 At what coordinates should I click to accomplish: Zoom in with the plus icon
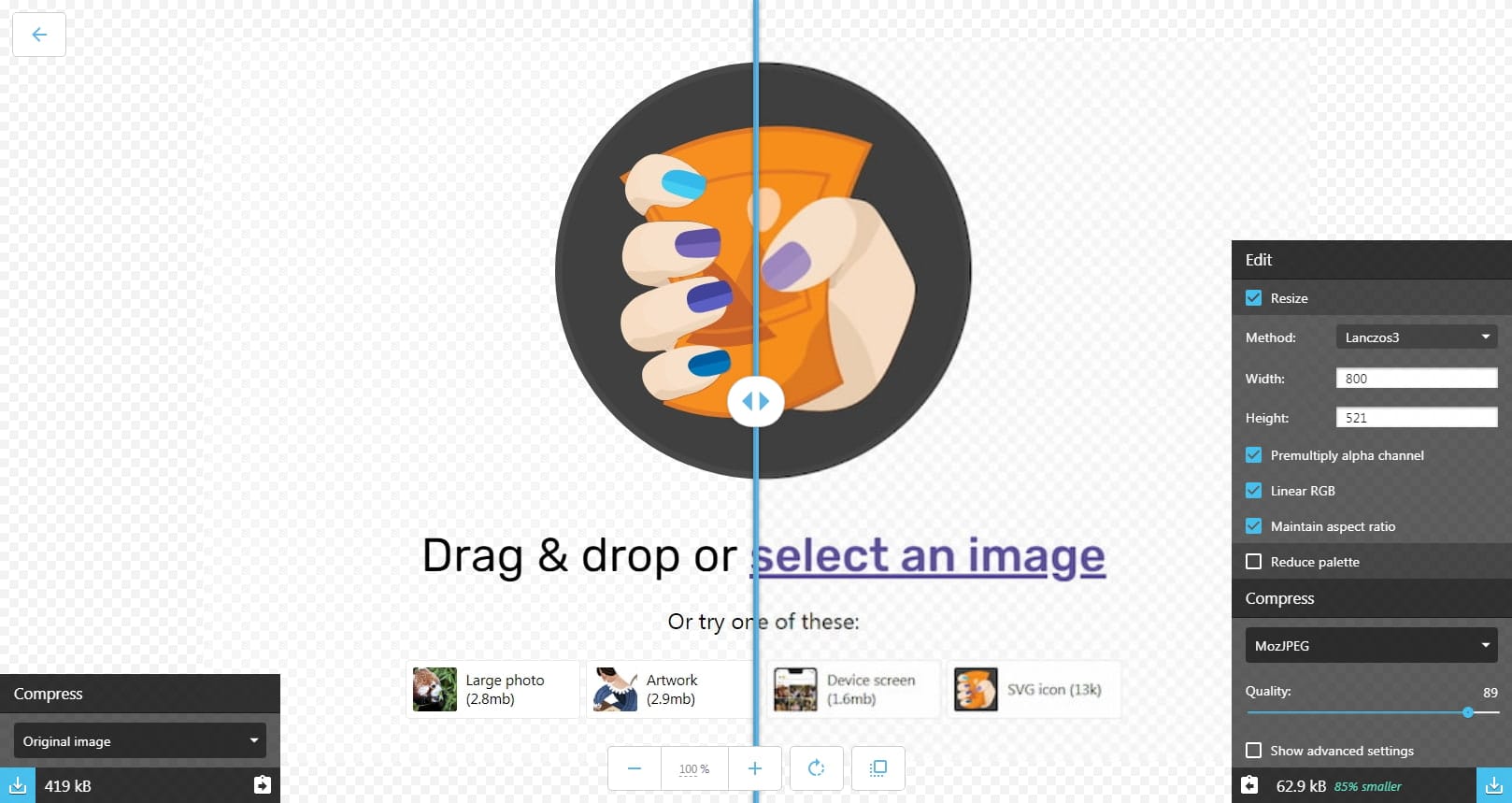[x=755, y=768]
